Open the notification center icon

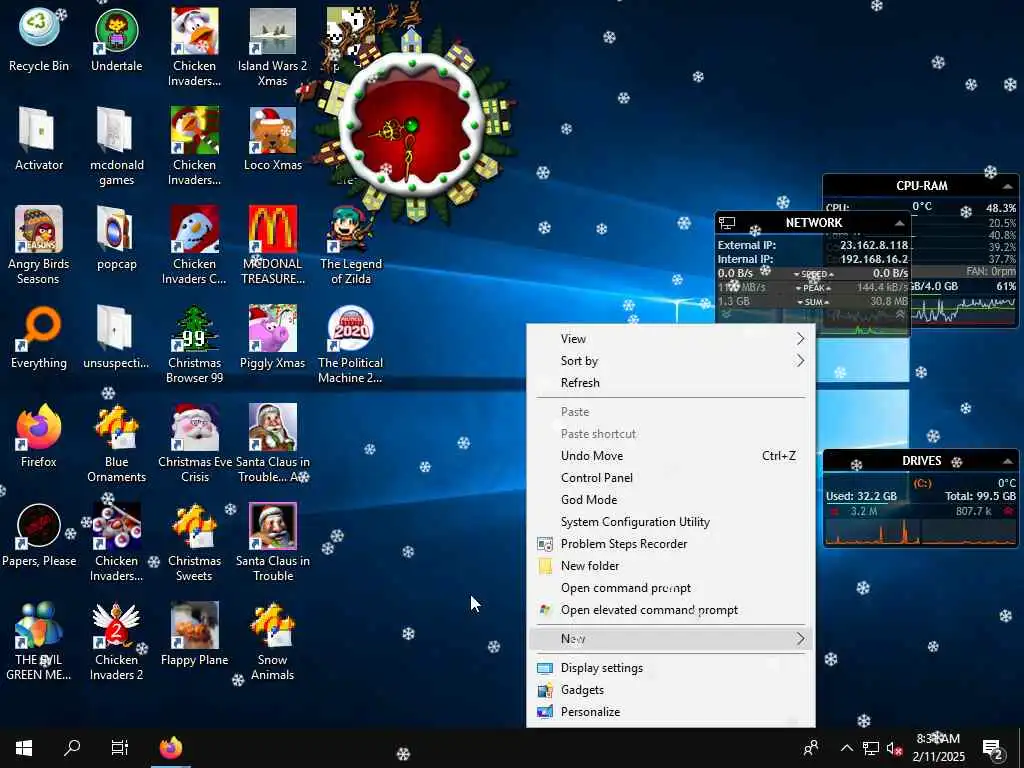point(993,749)
